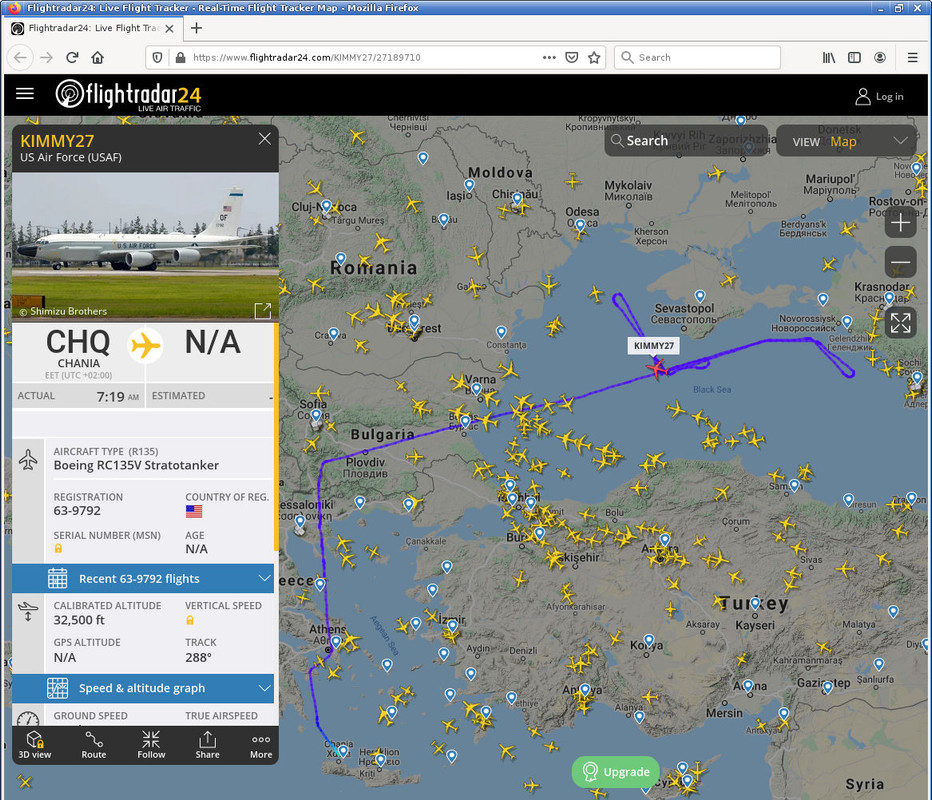Open Firefox Library
Screen dimensions: 932x800
point(829,57)
